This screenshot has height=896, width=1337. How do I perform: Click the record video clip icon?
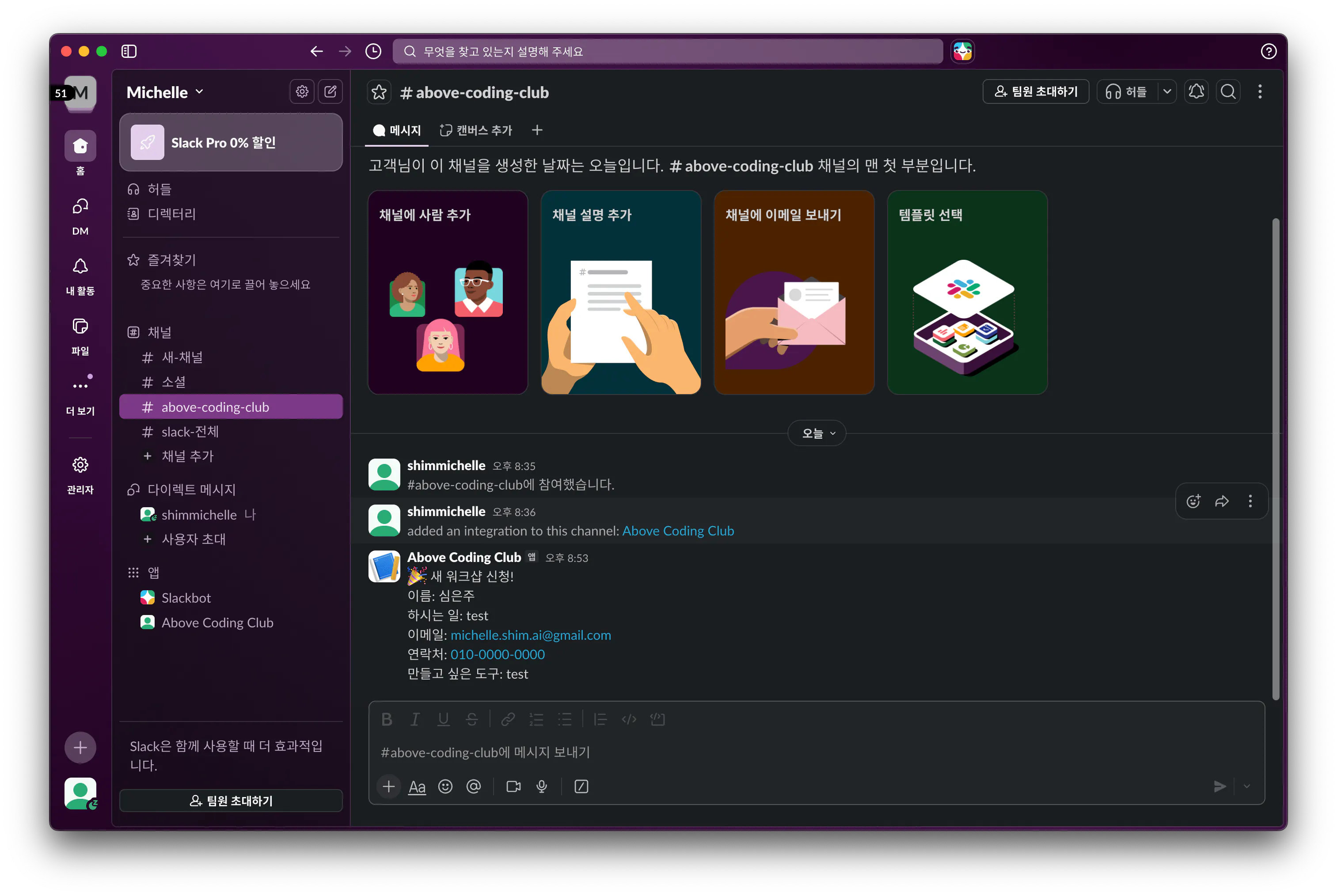coord(513,786)
